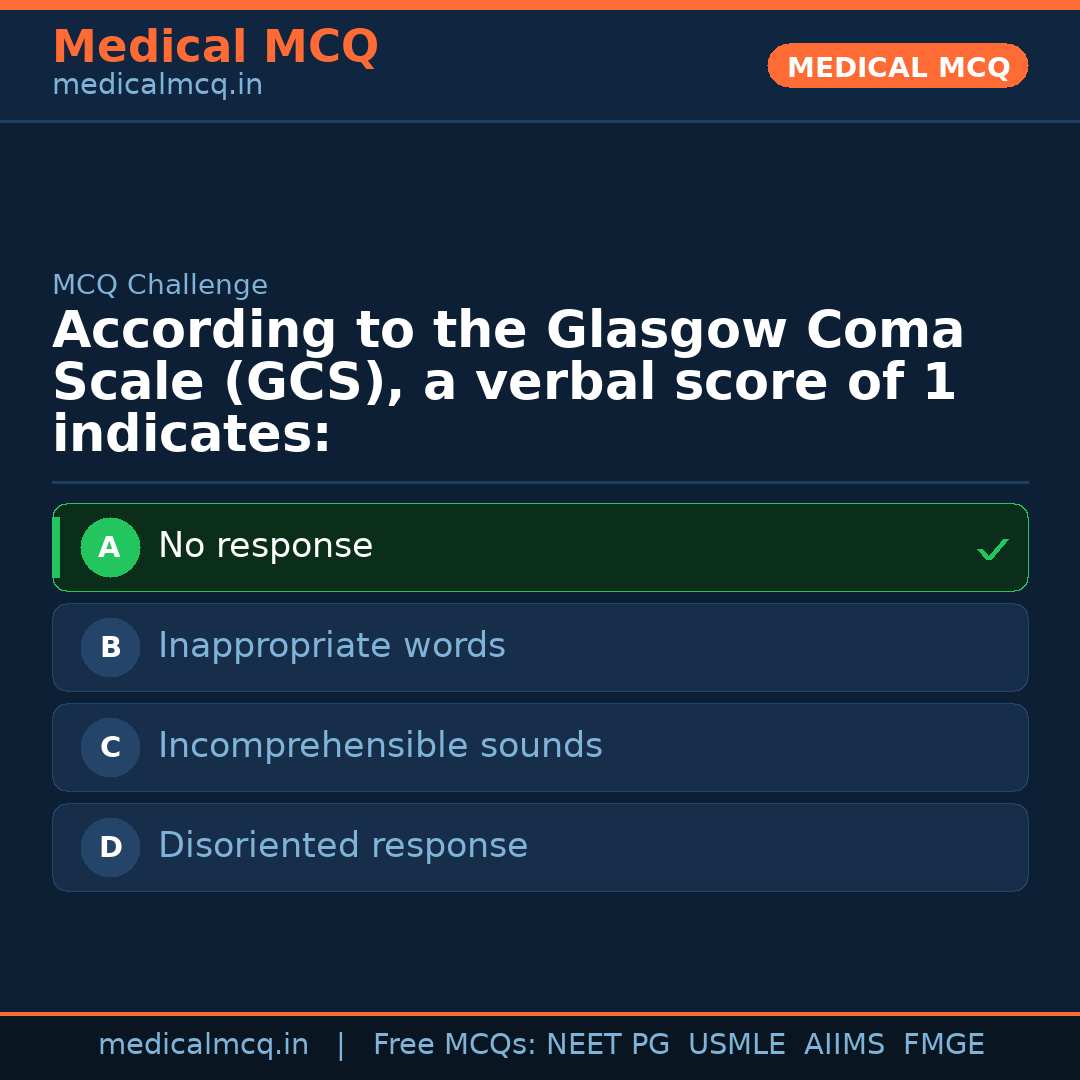The height and width of the screenshot is (1080, 1080).
Task: Click the orange MEDICAL MCQ badge
Action: (897, 66)
